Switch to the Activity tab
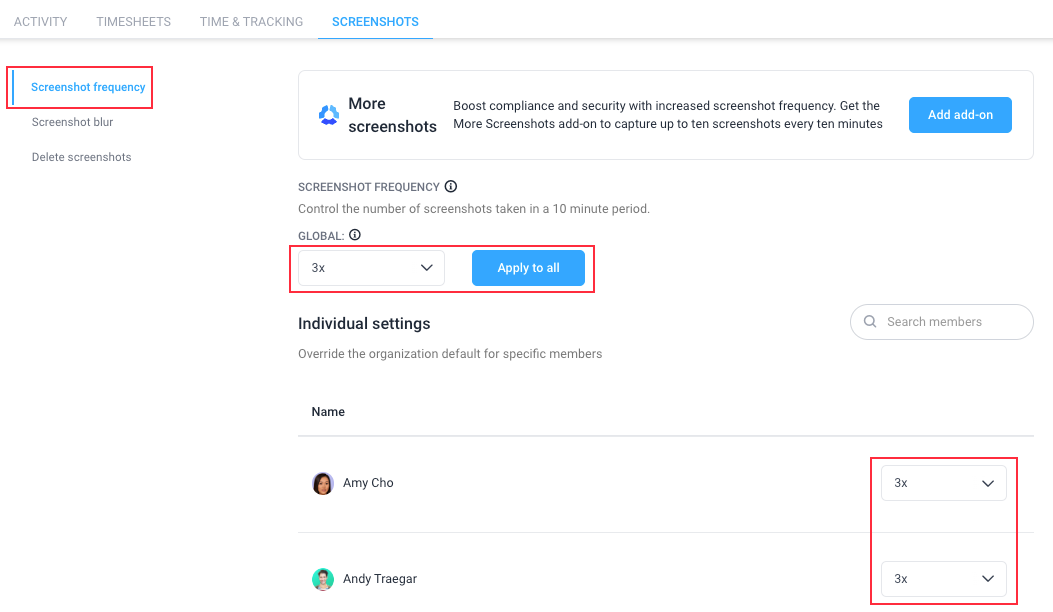This screenshot has height=612, width=1053. (40, 21)
